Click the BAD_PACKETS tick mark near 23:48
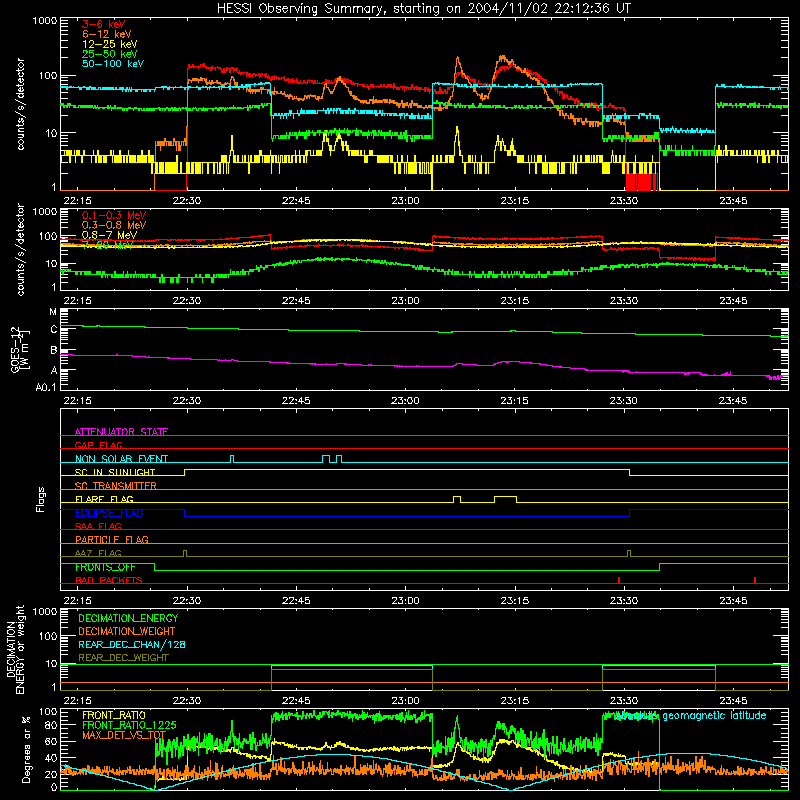This screenshot has height=800, width=800. (755, 580)
